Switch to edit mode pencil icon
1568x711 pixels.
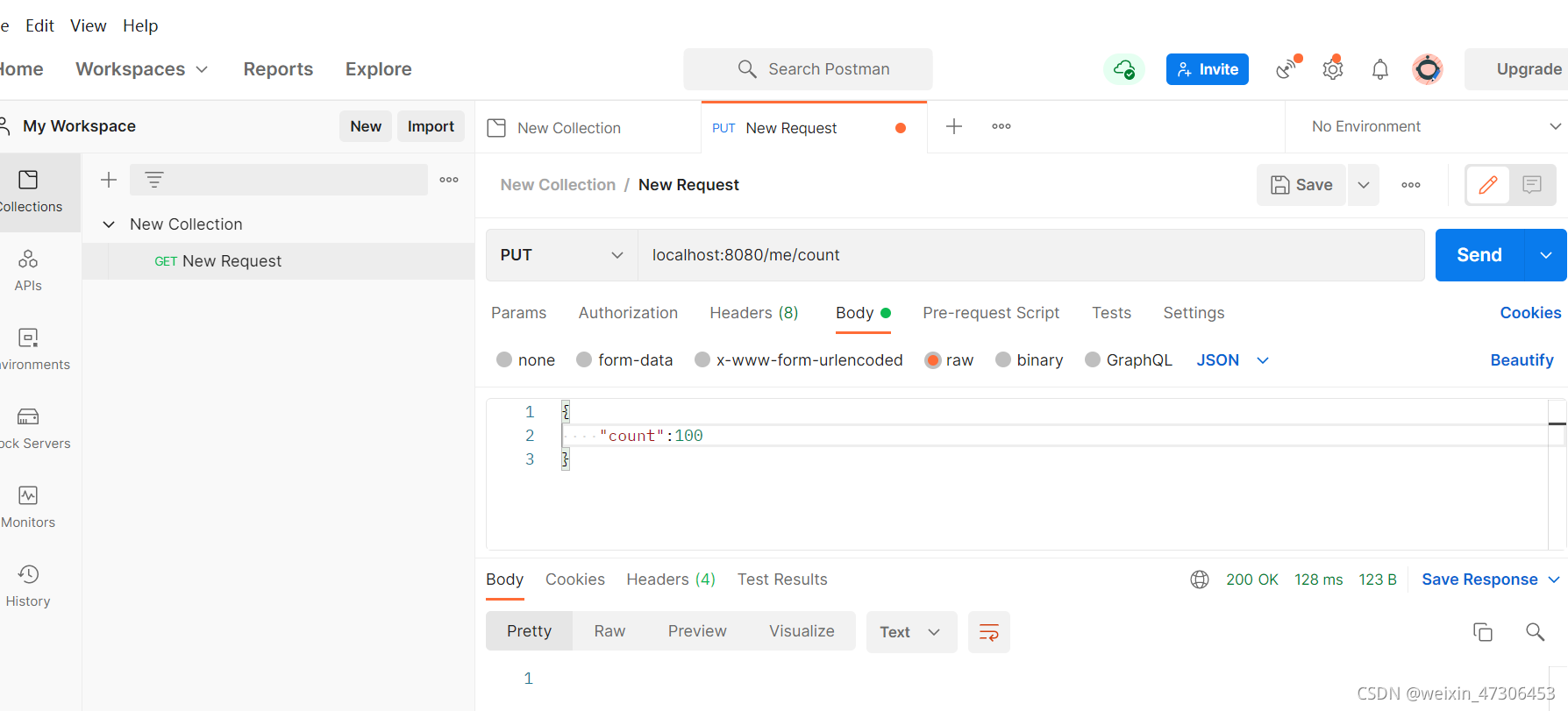[1488, 185]
